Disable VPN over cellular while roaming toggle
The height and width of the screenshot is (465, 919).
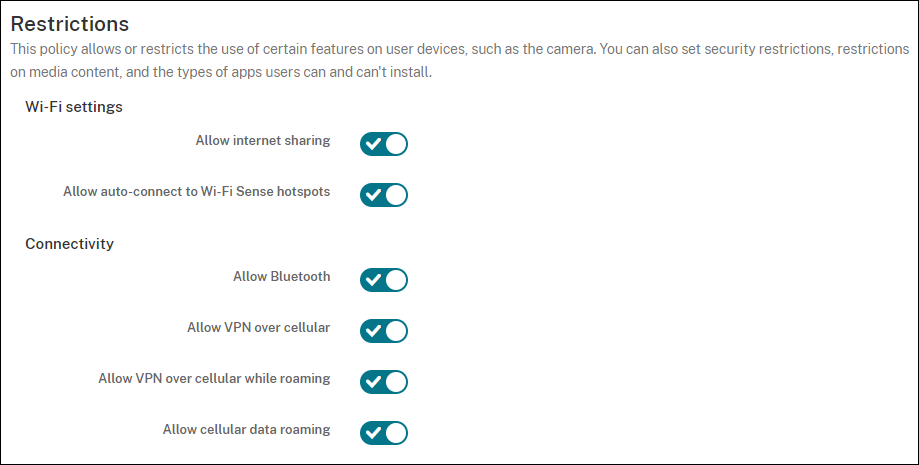click(384, 382)
